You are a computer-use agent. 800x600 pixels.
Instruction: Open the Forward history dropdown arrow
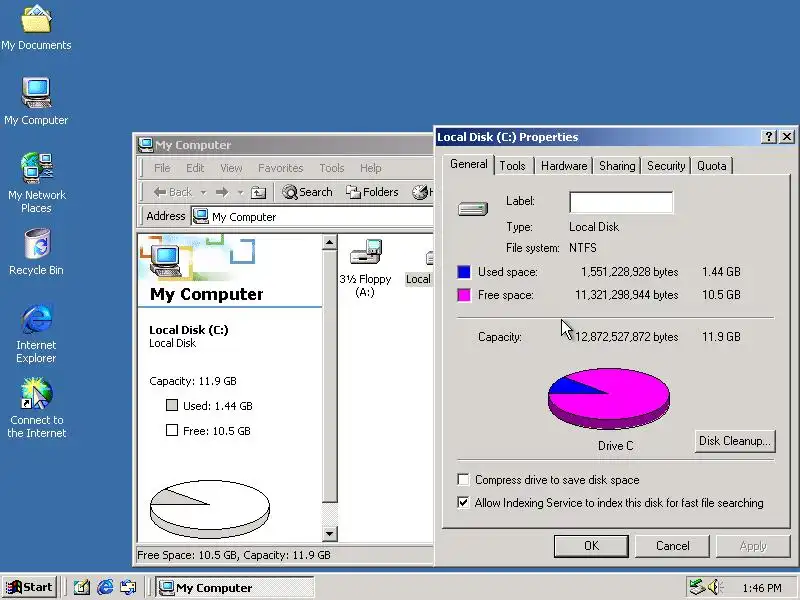coord(240,193)
